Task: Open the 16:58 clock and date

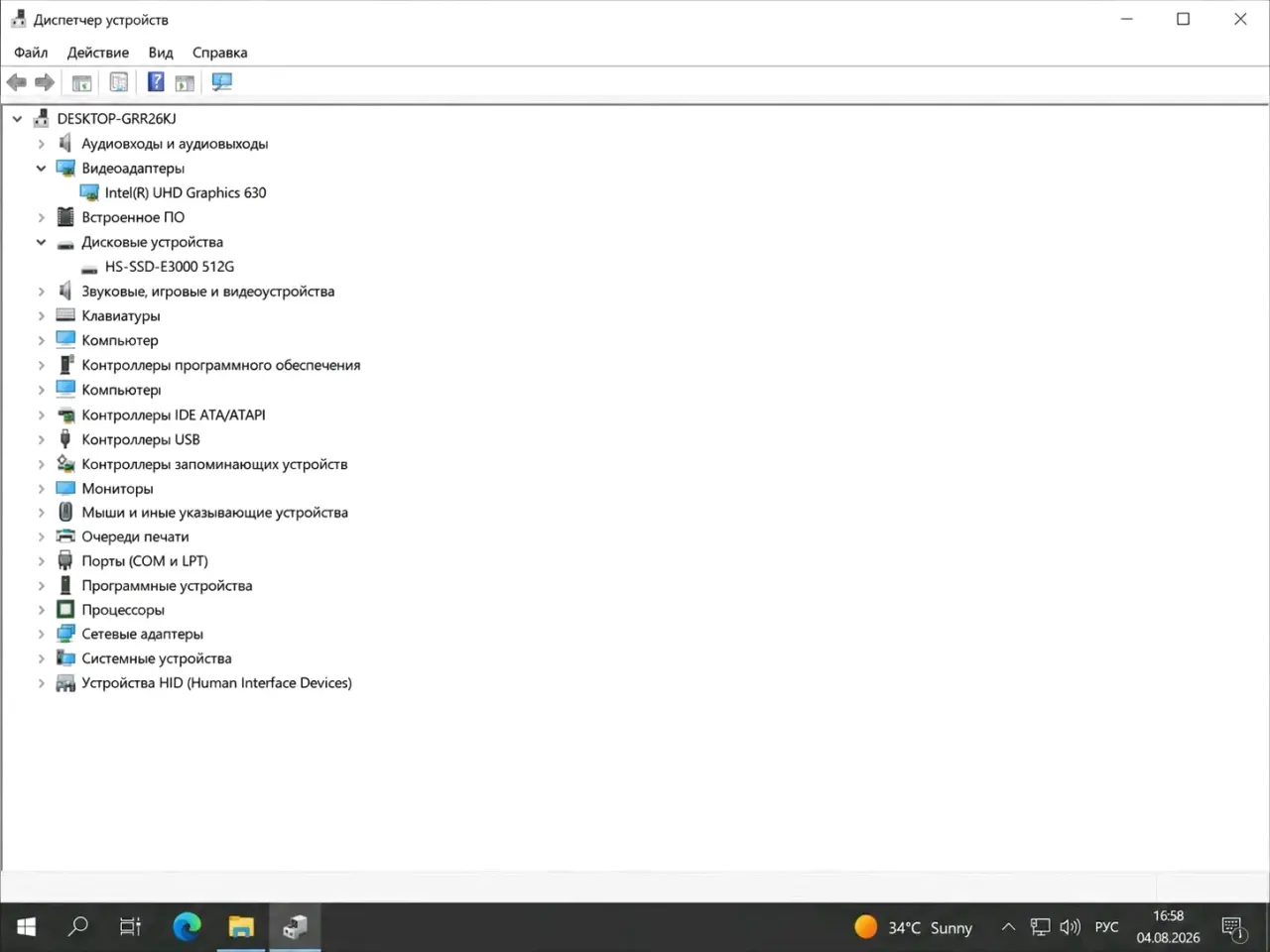Action: click(1168, 926)
